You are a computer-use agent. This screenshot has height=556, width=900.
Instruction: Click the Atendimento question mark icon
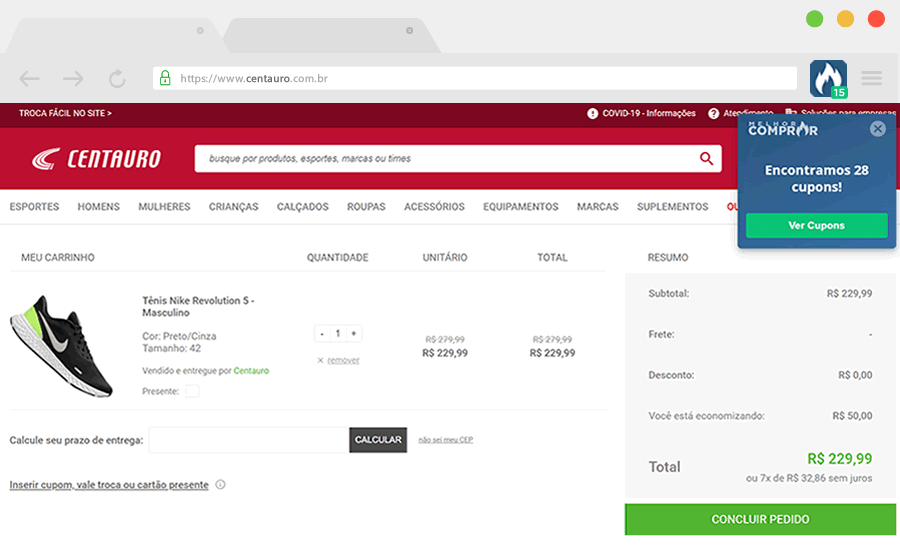(713, 114)
